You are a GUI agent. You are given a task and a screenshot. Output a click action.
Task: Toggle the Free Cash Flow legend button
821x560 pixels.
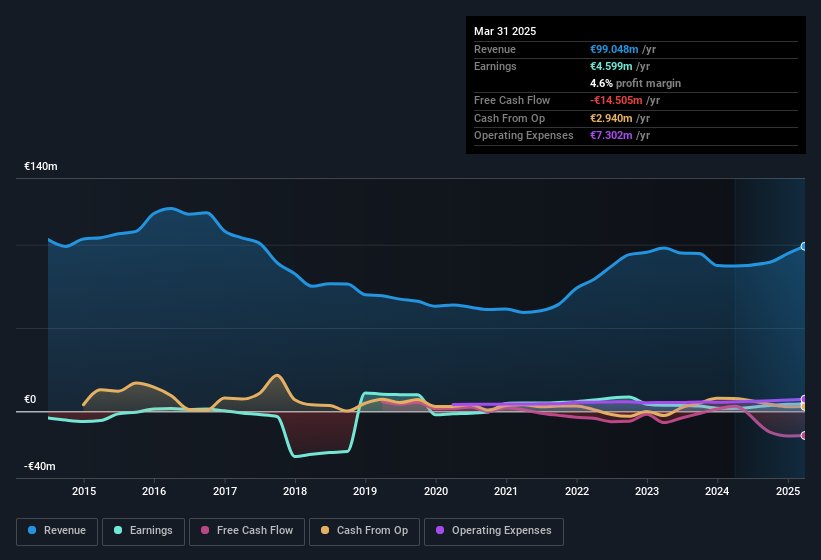pos(247,531)
